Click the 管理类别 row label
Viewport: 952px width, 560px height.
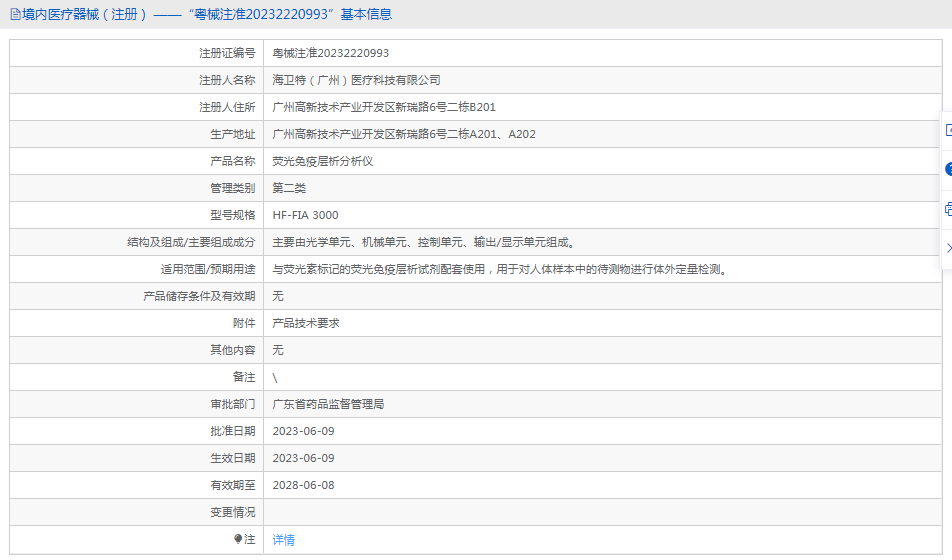[233, 188]
